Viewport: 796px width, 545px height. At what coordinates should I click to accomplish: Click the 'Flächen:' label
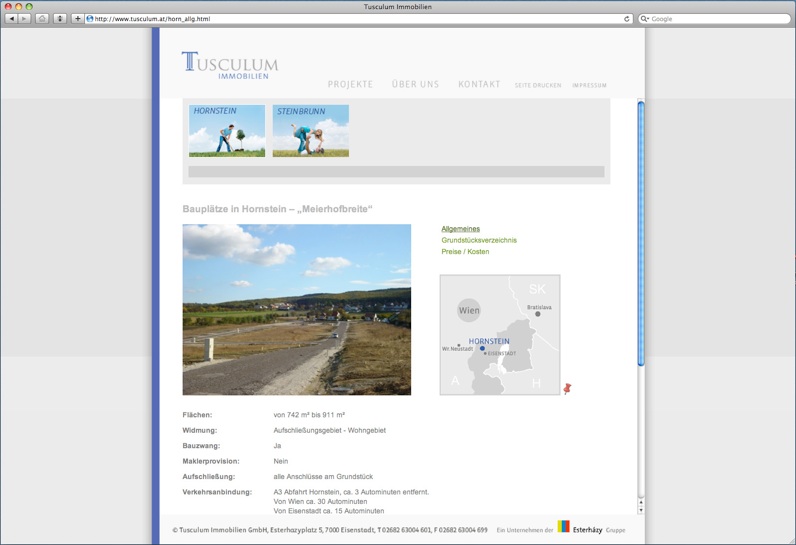point(197,415)
